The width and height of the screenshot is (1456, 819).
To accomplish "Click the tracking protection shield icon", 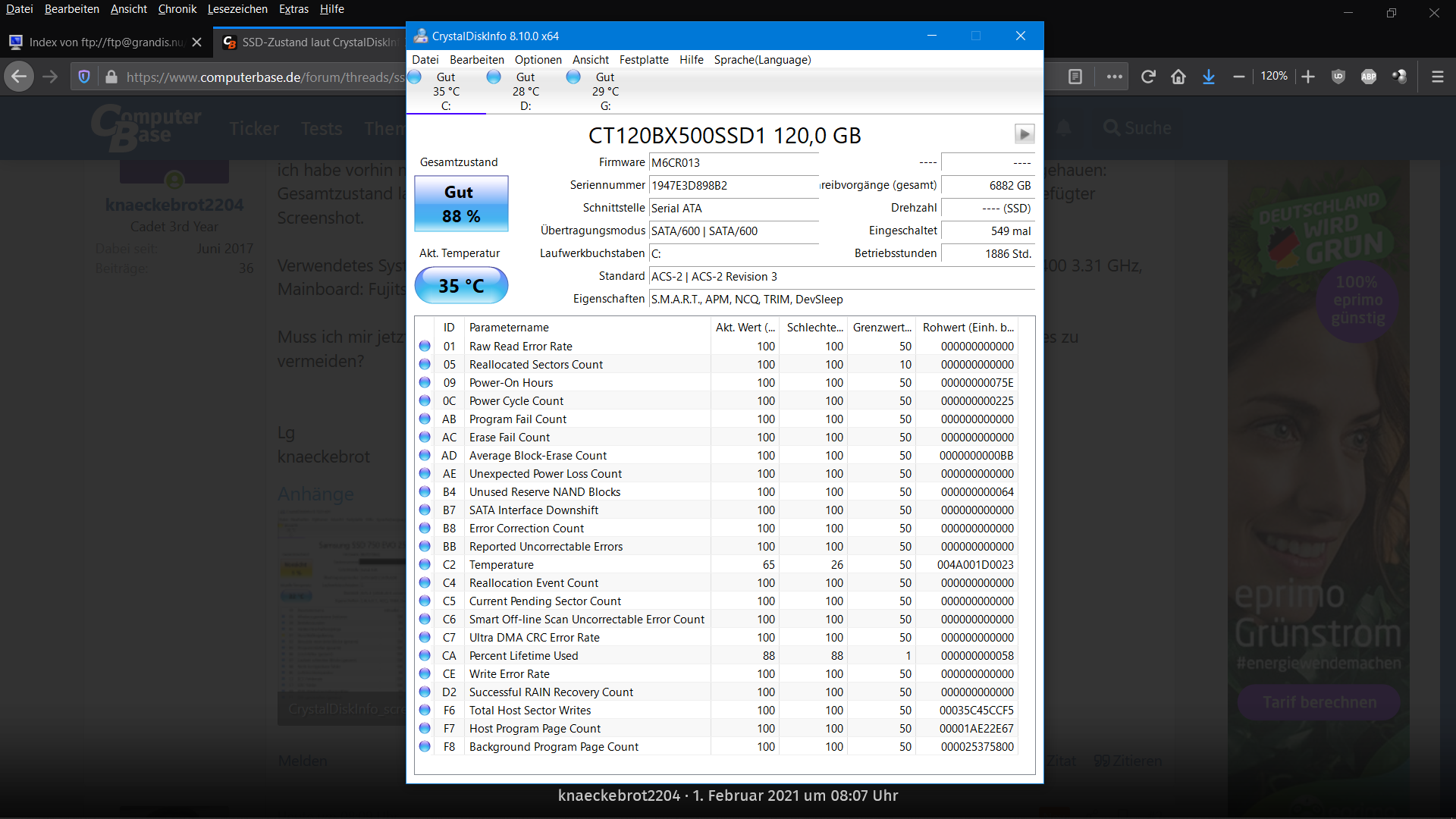I will coord(83,77).
